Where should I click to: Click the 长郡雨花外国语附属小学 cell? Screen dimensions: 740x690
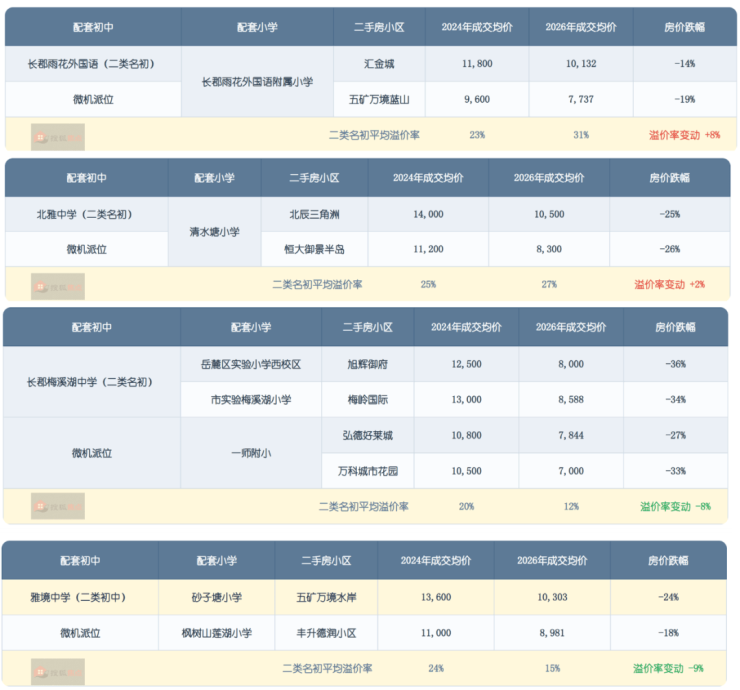tap(257, 82)
